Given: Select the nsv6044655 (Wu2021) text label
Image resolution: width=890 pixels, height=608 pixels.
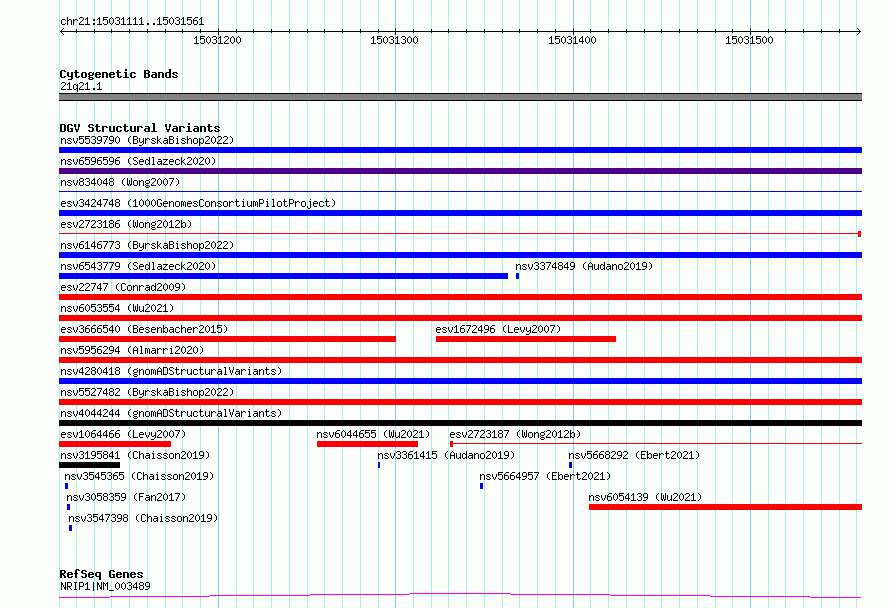Looking at the screenshot, I should 373,434.
